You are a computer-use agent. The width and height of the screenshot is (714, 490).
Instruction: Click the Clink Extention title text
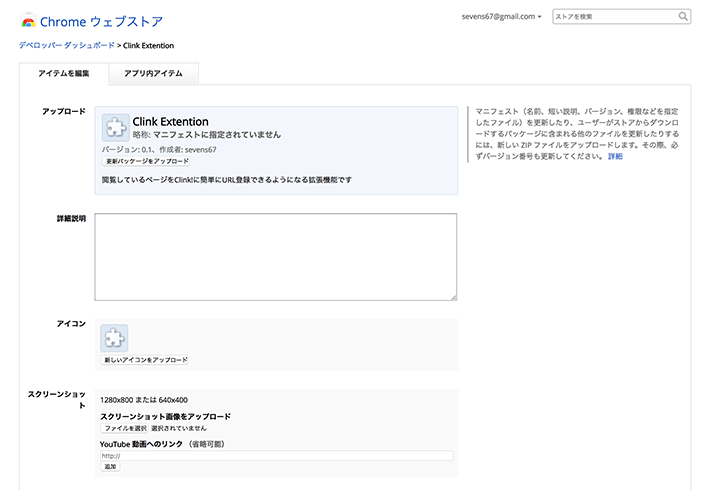click(x=170, y=122)
